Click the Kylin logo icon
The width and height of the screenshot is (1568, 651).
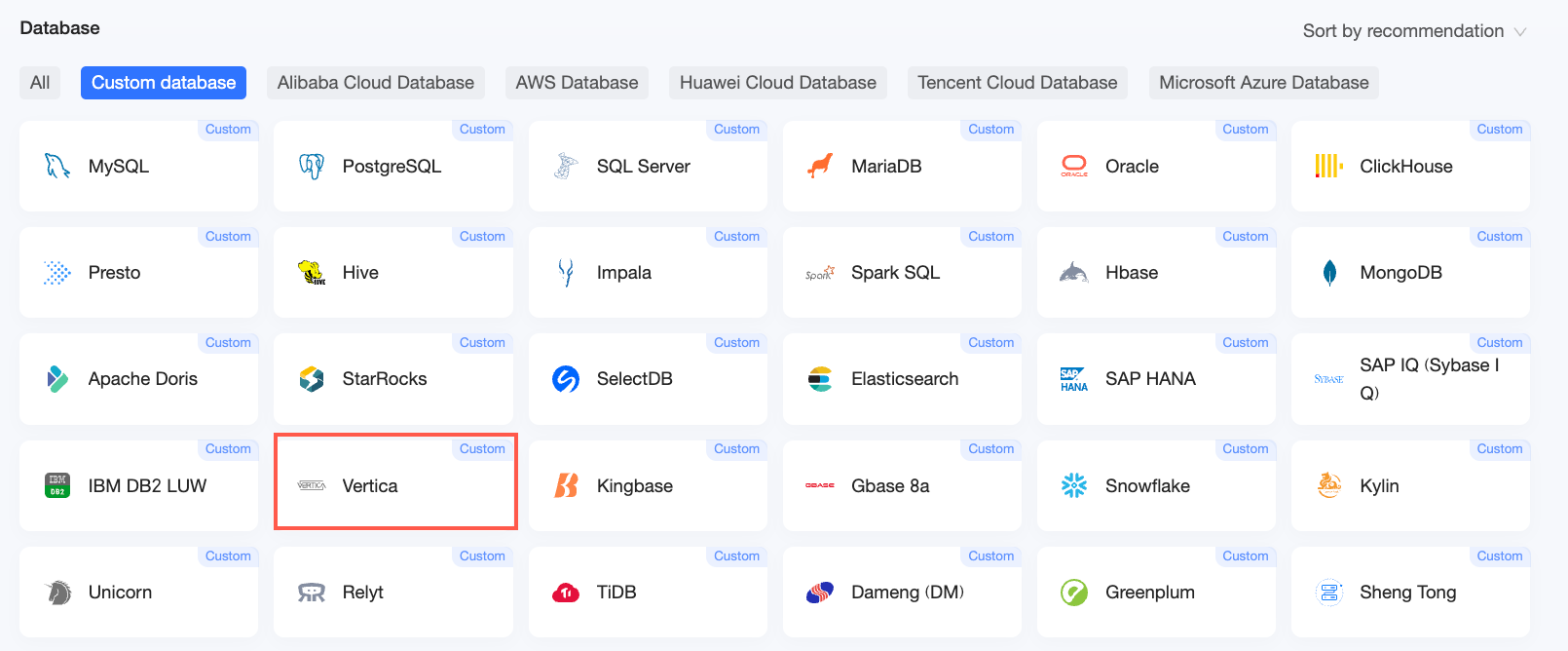tap(1329, 485)
